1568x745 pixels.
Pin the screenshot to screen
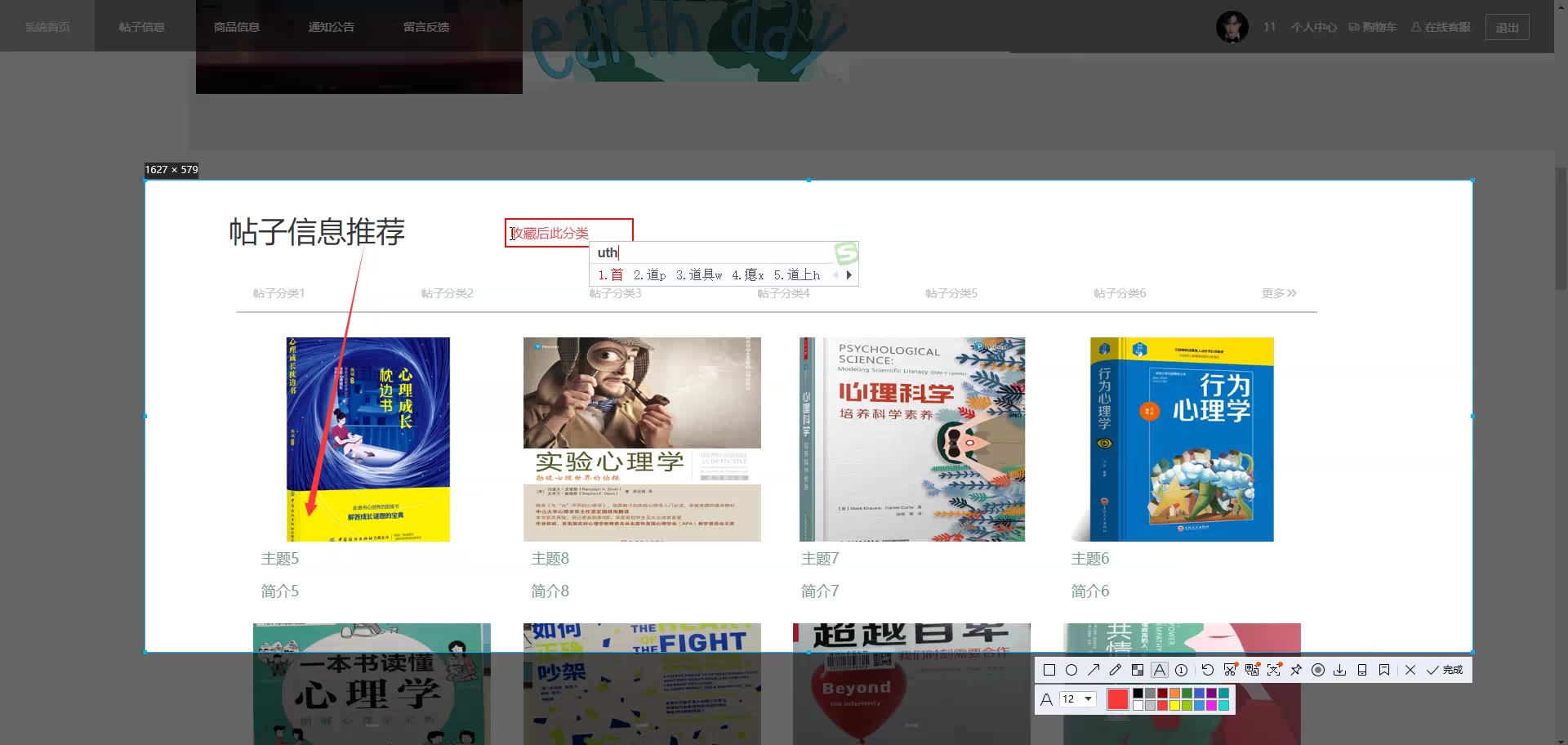[x=1296, y=670]
